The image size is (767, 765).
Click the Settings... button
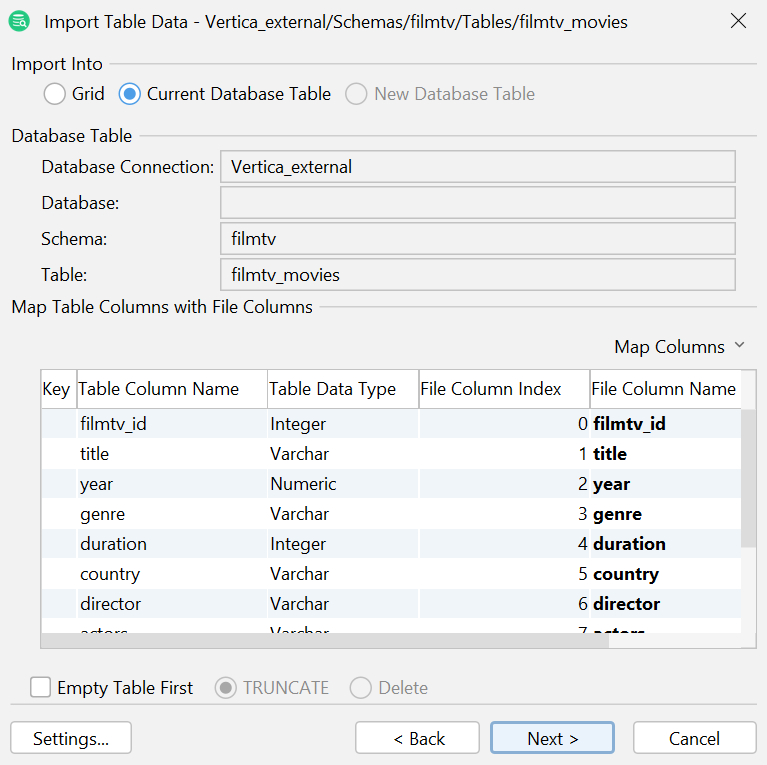[x=71, y=738]
